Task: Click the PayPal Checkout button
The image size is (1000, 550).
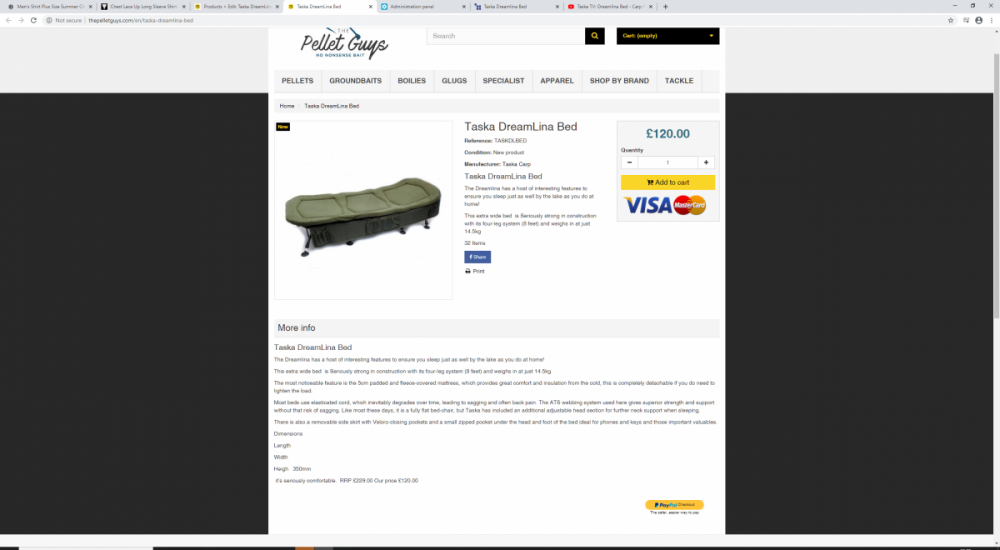Action: [x=674, y=505]
